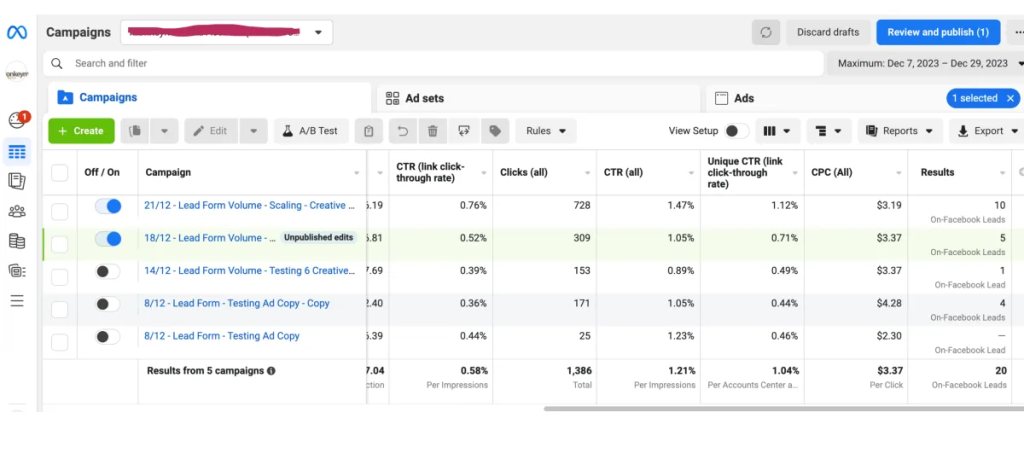The width and height of the screenshot is (1024, 459).
Task: Turn off the 21/12 Lead Form Volume campaign
Action: [x=107, y=206]
